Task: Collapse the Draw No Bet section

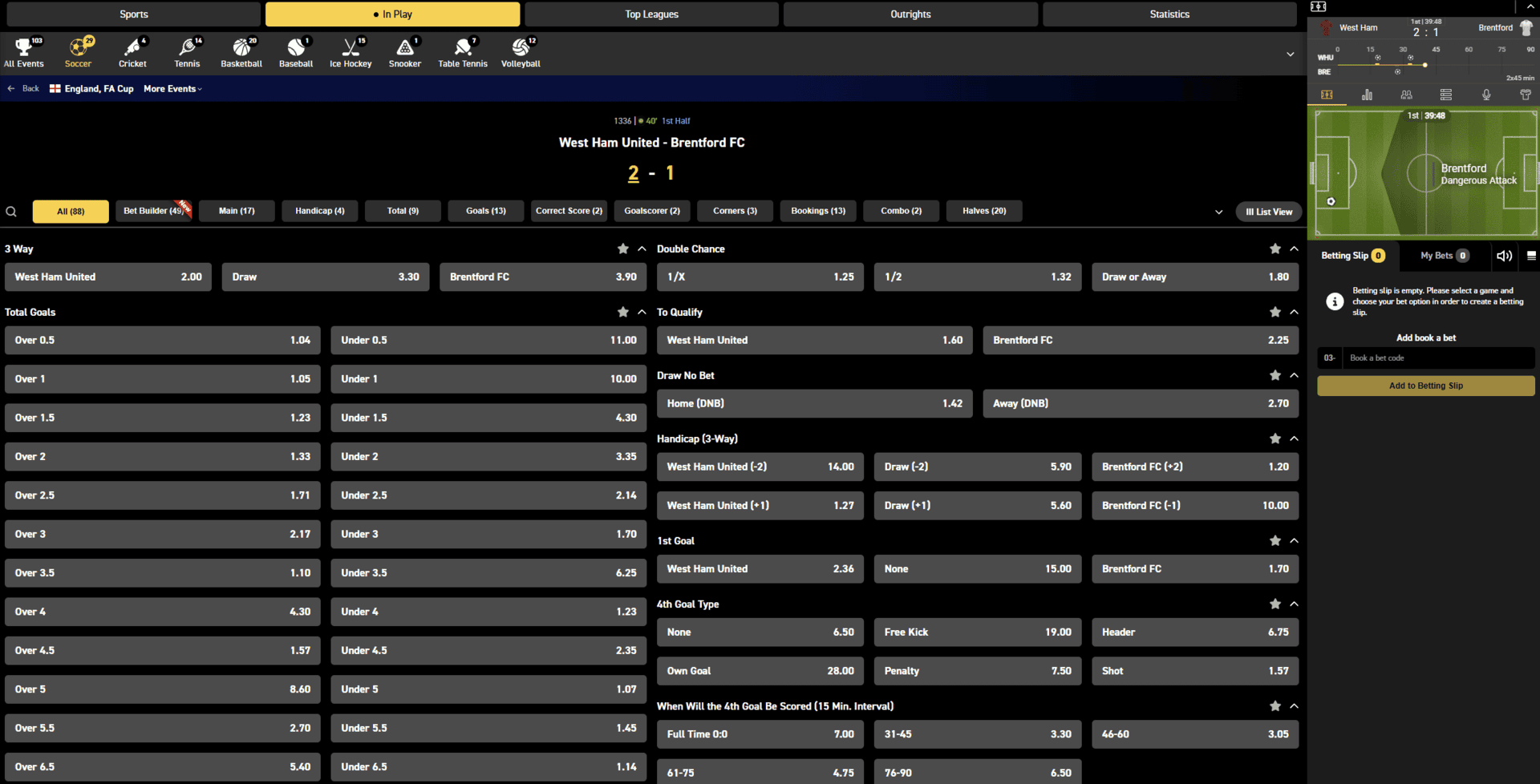Action: pyautogui.click(x=1294, y=375)
